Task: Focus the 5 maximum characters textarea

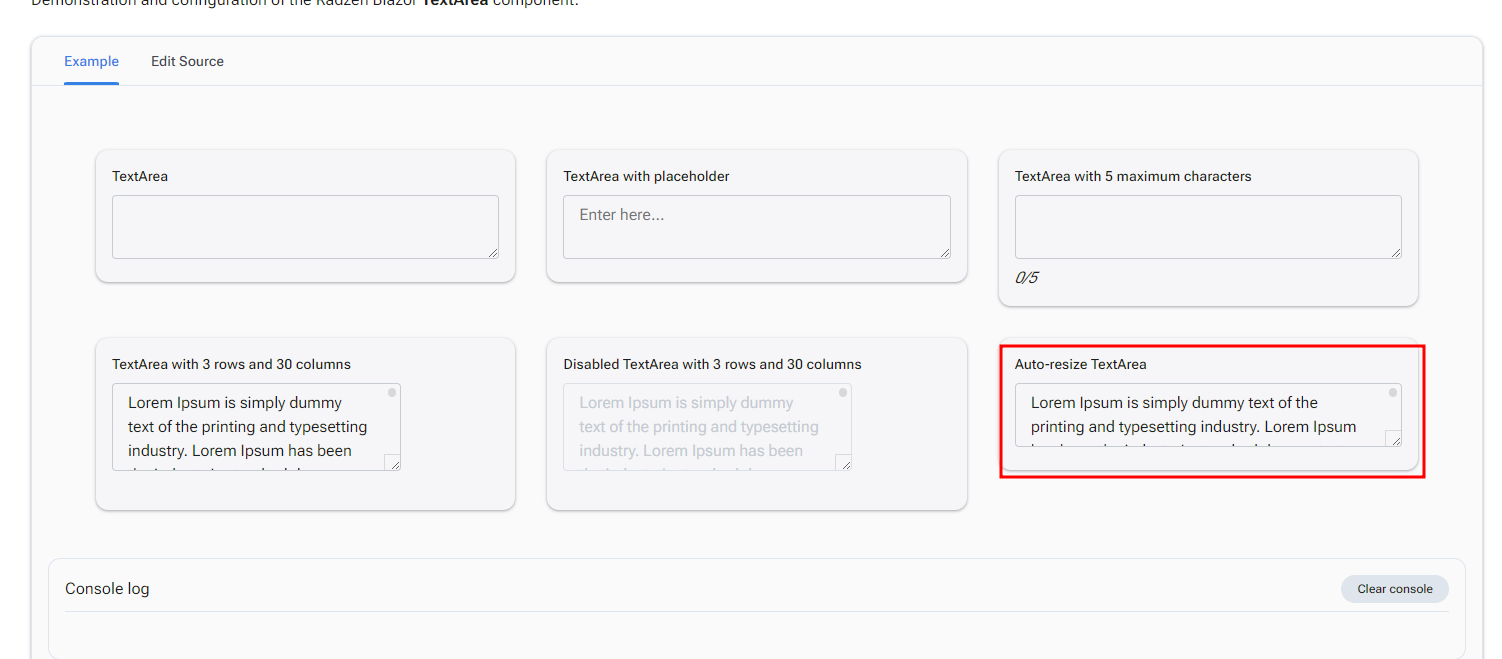Action: coord(1207,226)
